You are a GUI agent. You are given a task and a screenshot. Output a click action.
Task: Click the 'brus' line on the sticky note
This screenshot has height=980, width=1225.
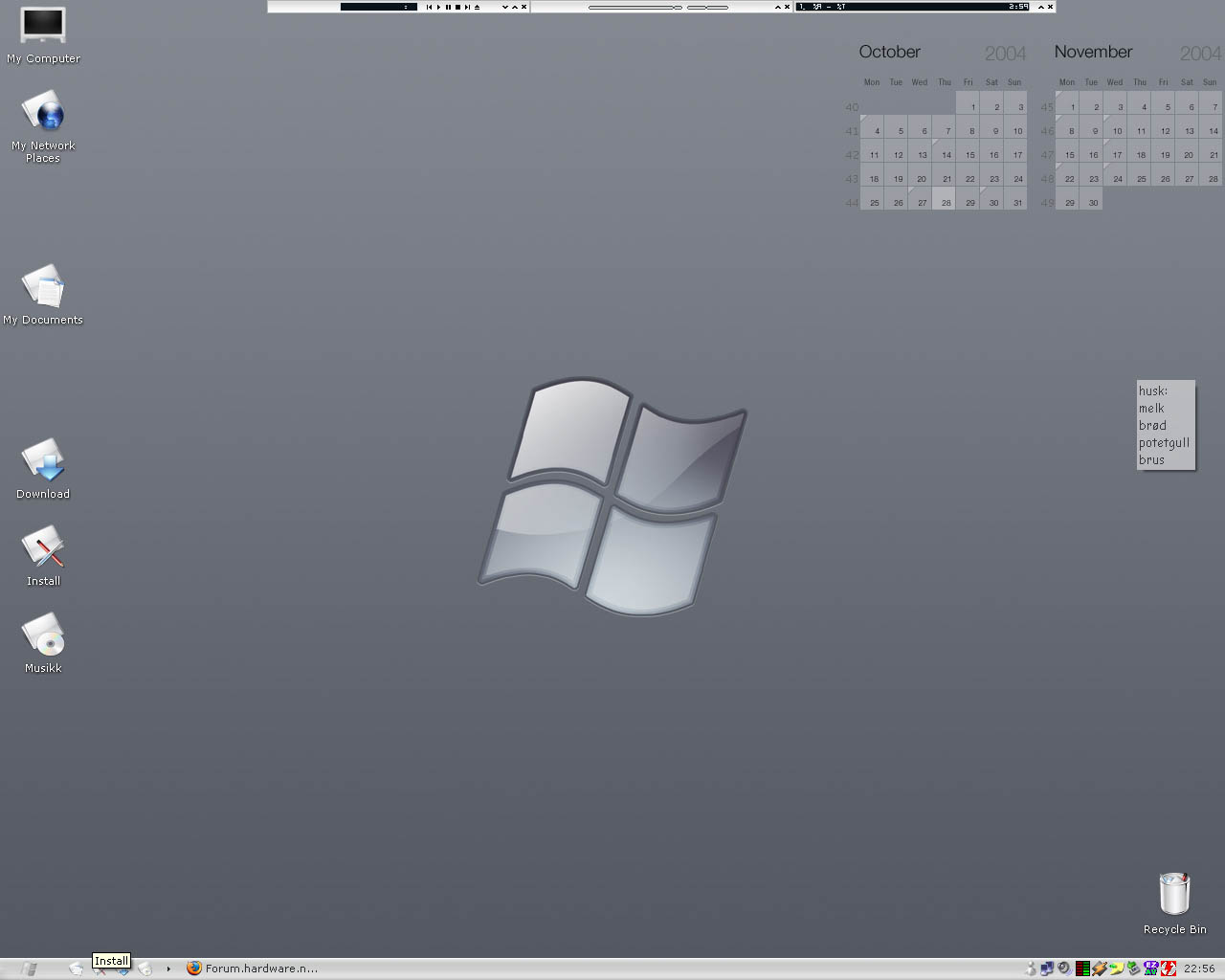click(1151, 459)
